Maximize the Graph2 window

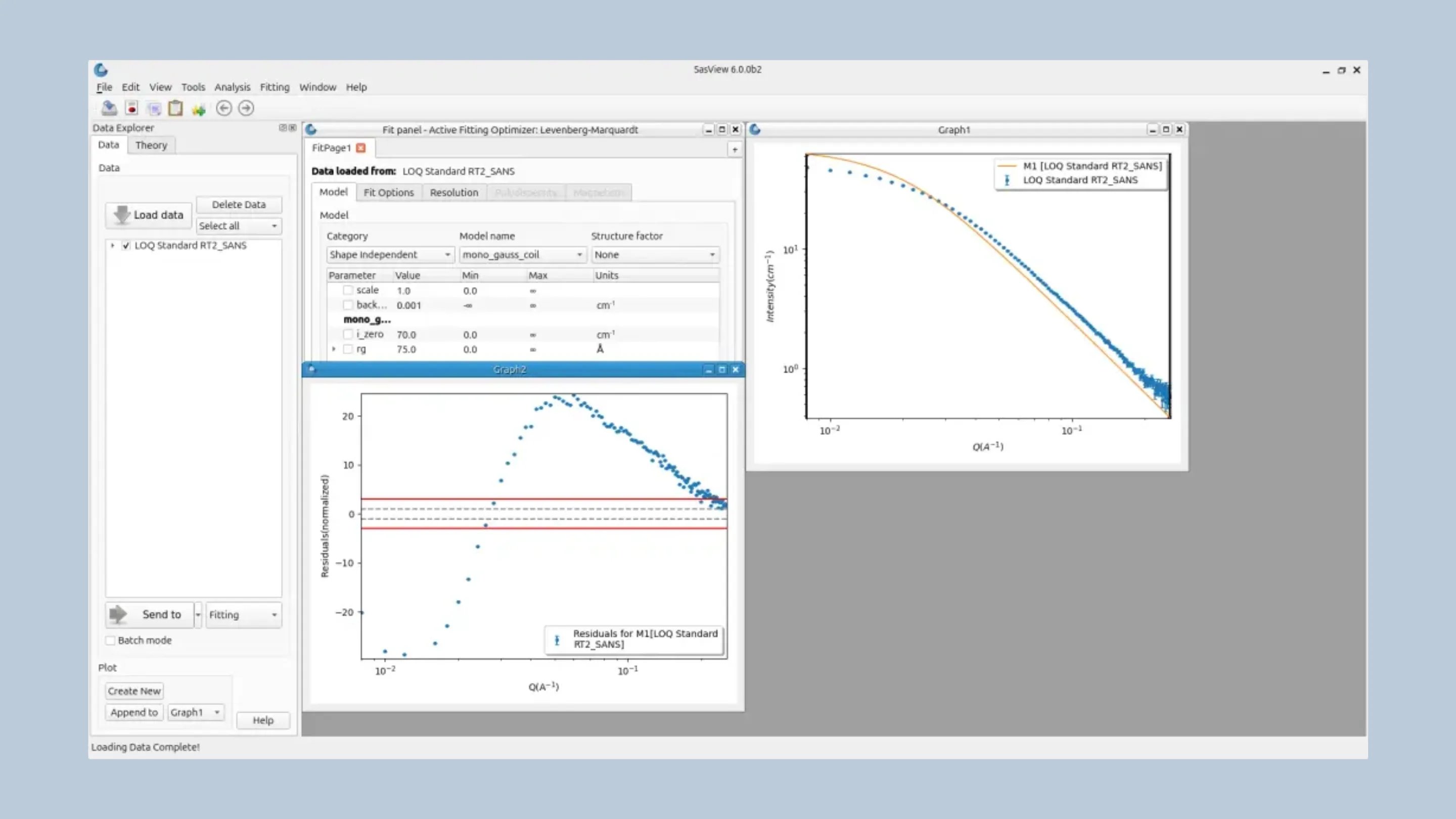(x=722, y=370)
